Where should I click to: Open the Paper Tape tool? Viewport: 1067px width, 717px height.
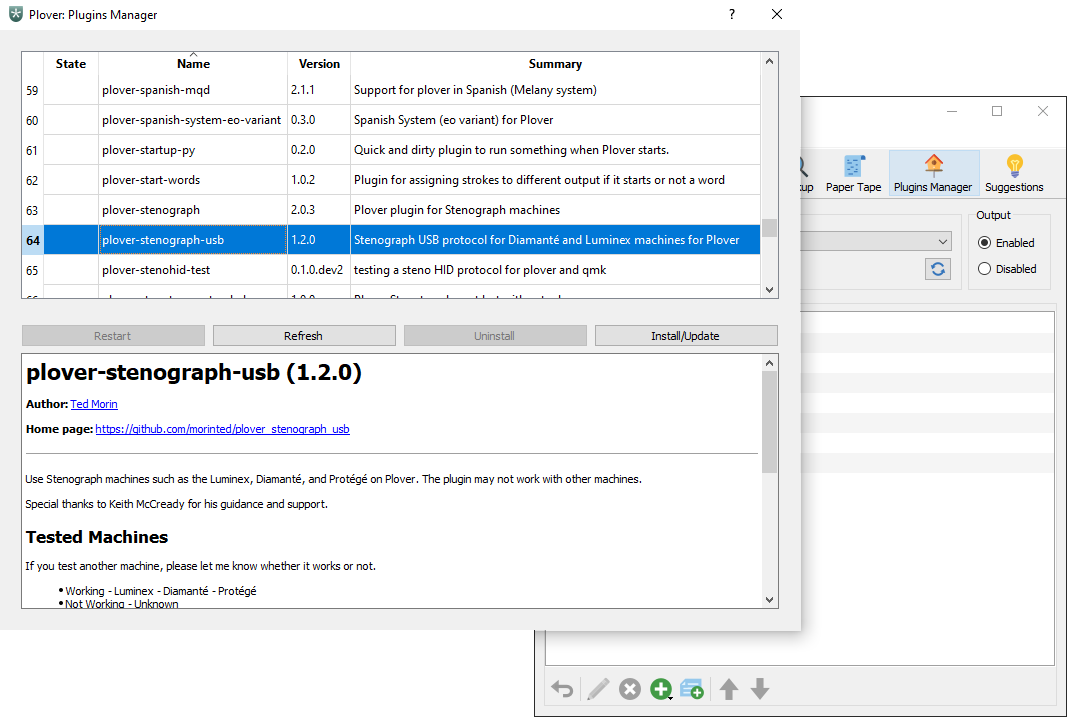(x=853, y=173)
